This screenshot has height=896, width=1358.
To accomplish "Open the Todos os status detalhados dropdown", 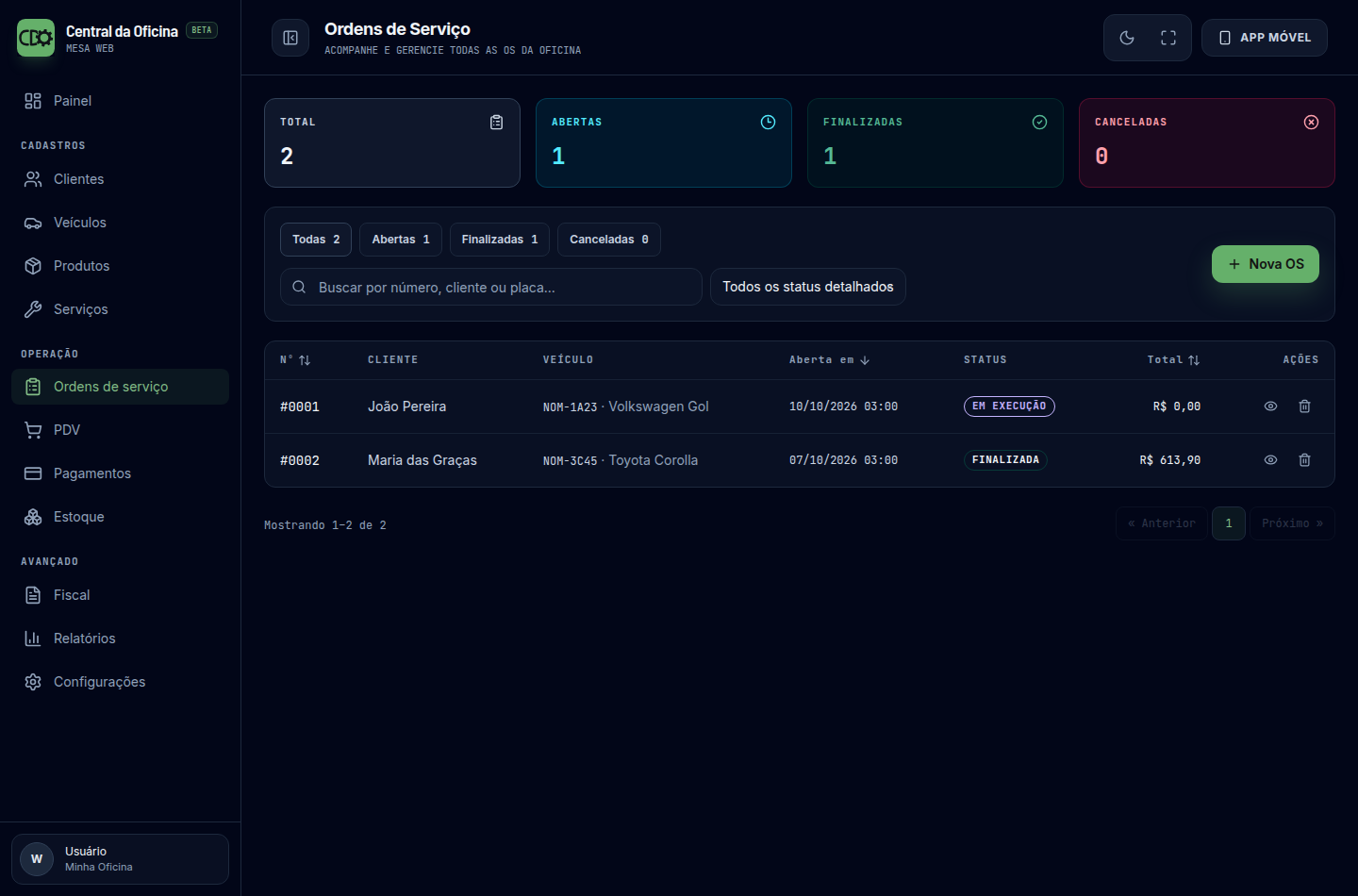I will [808, 287].
